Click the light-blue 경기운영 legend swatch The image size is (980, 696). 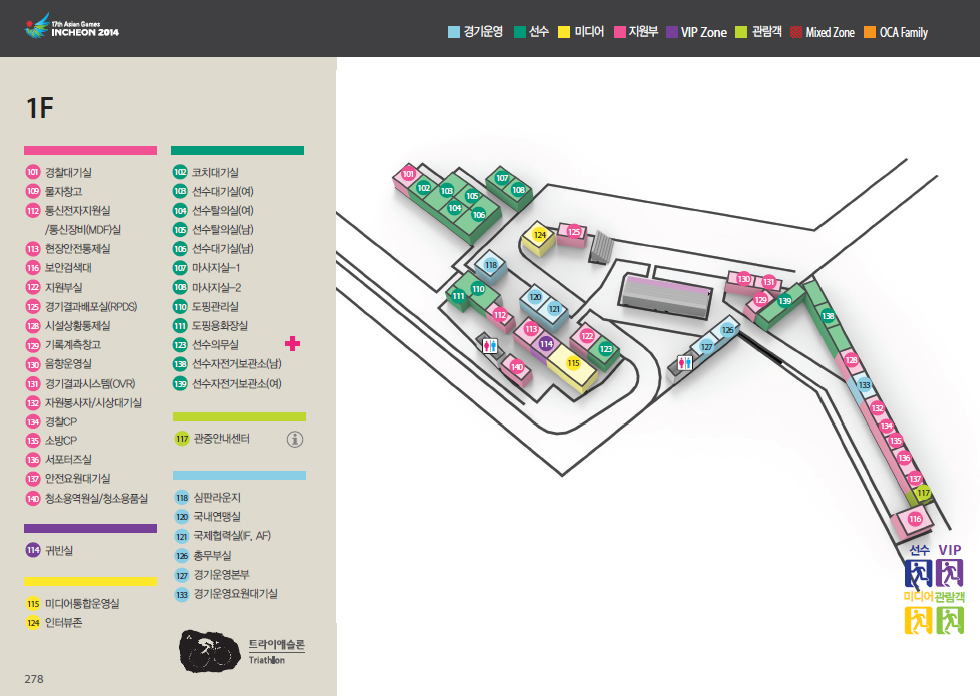click(454, 32)
